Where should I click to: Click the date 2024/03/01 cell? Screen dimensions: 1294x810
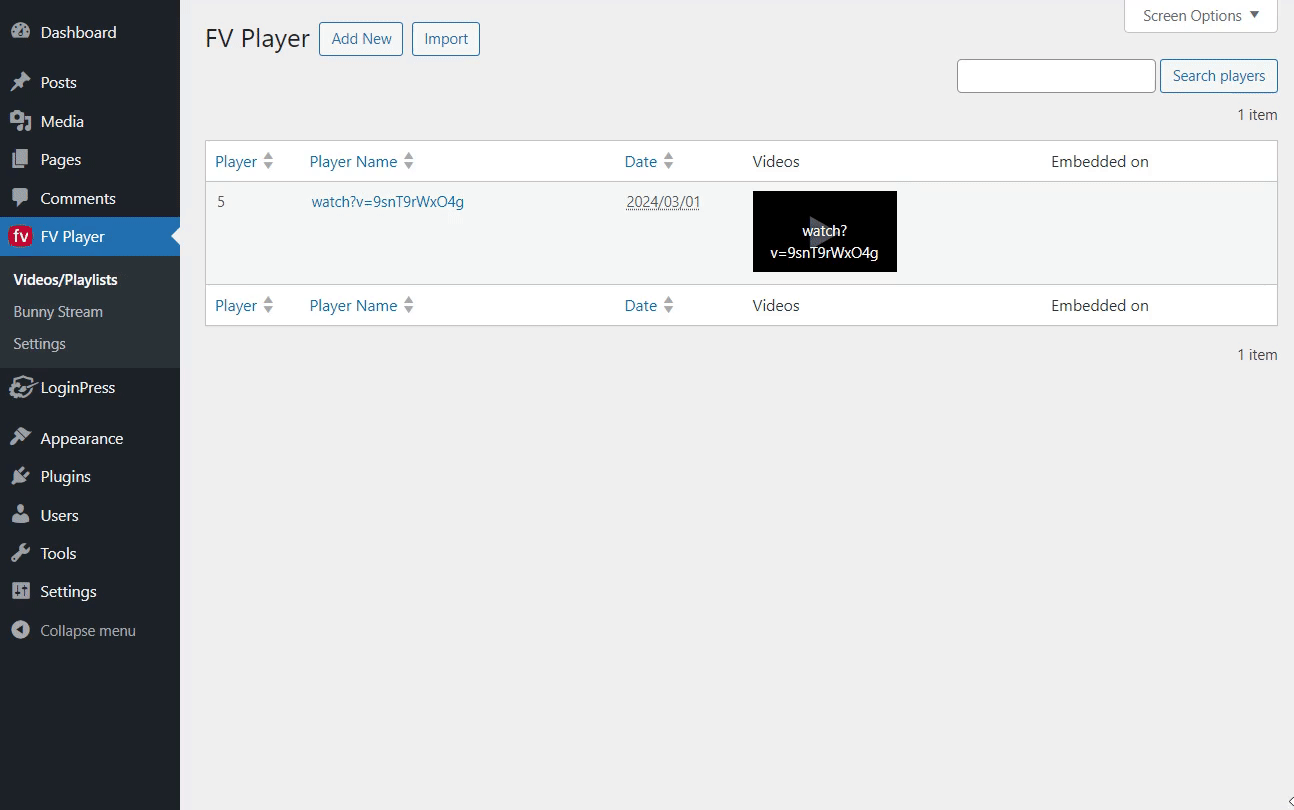663,201
